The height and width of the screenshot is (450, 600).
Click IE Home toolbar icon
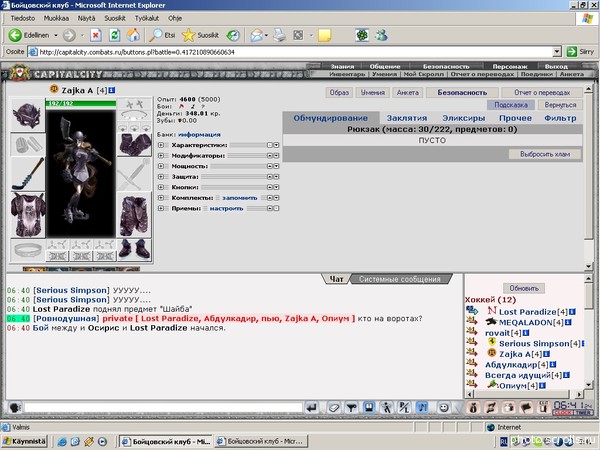[x=133, y=35]
